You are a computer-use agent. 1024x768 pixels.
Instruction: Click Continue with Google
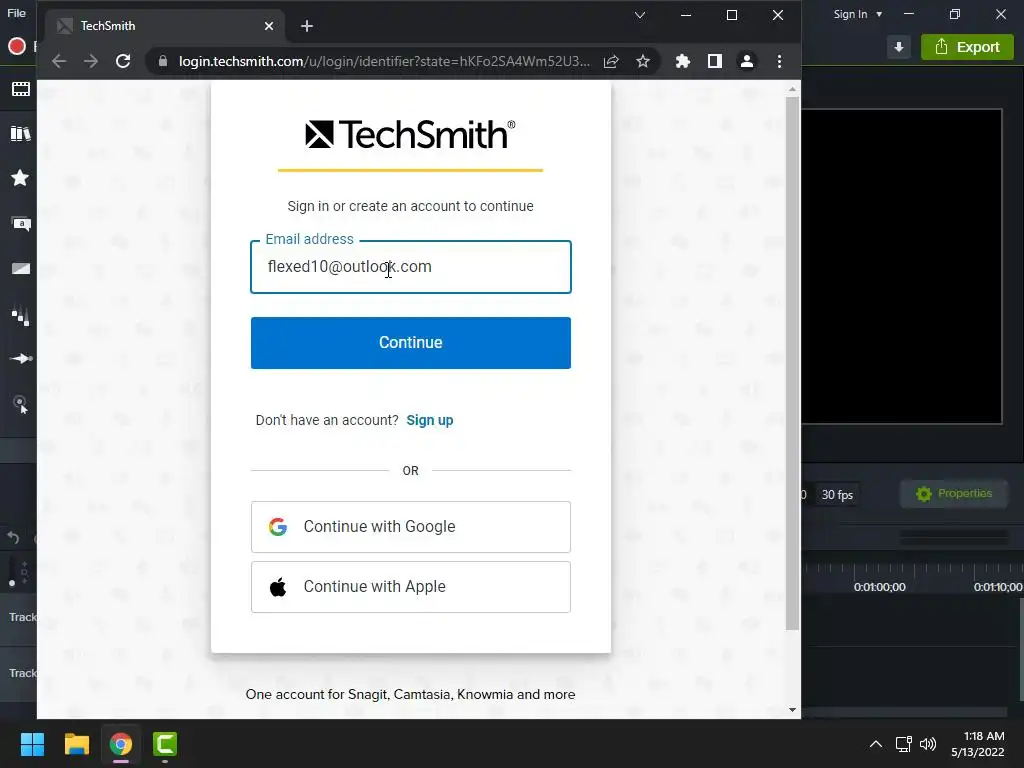411,527
